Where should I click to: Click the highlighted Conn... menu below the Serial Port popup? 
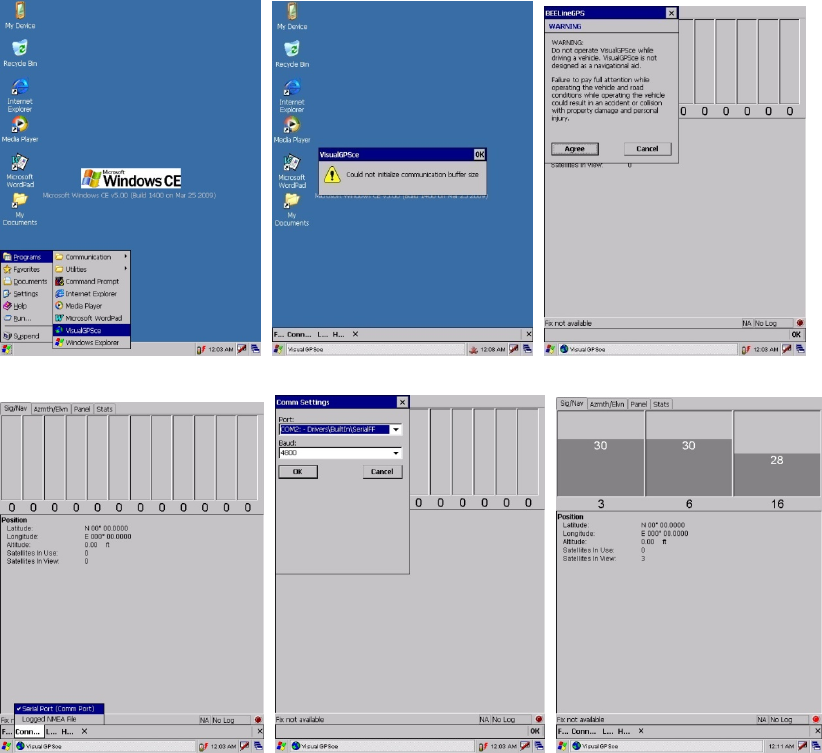(28, 732)
